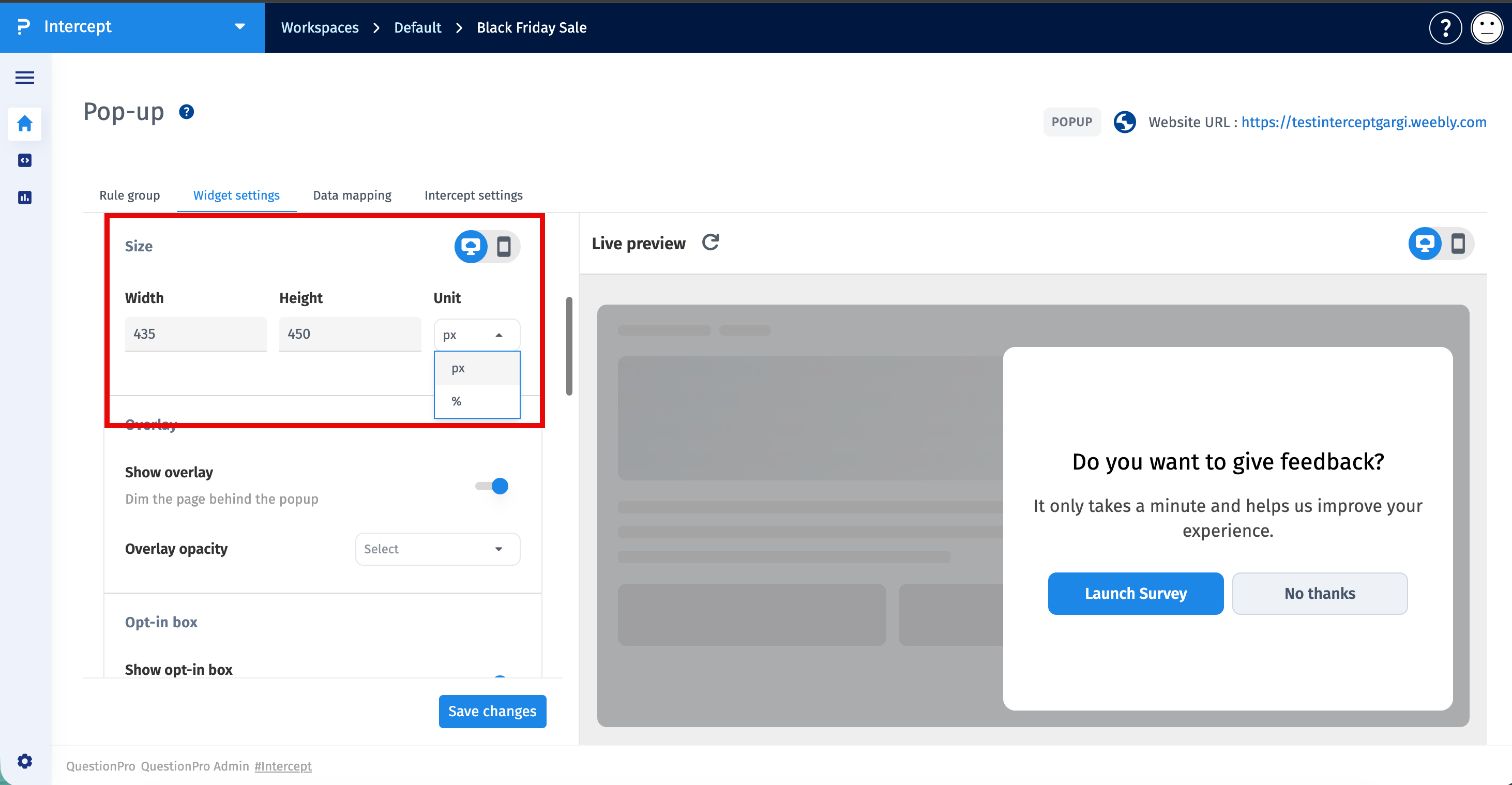
Task: Refresh the Live preview
Action: coord(711,243)
